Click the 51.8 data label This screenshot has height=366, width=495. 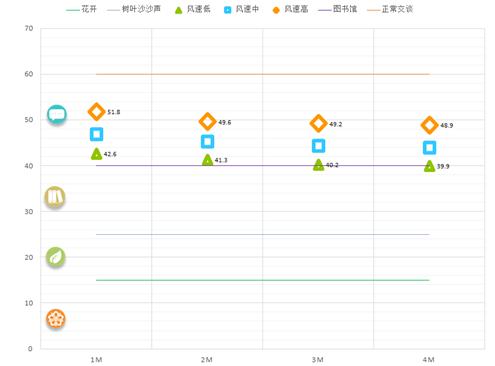(x=114, y=112)
